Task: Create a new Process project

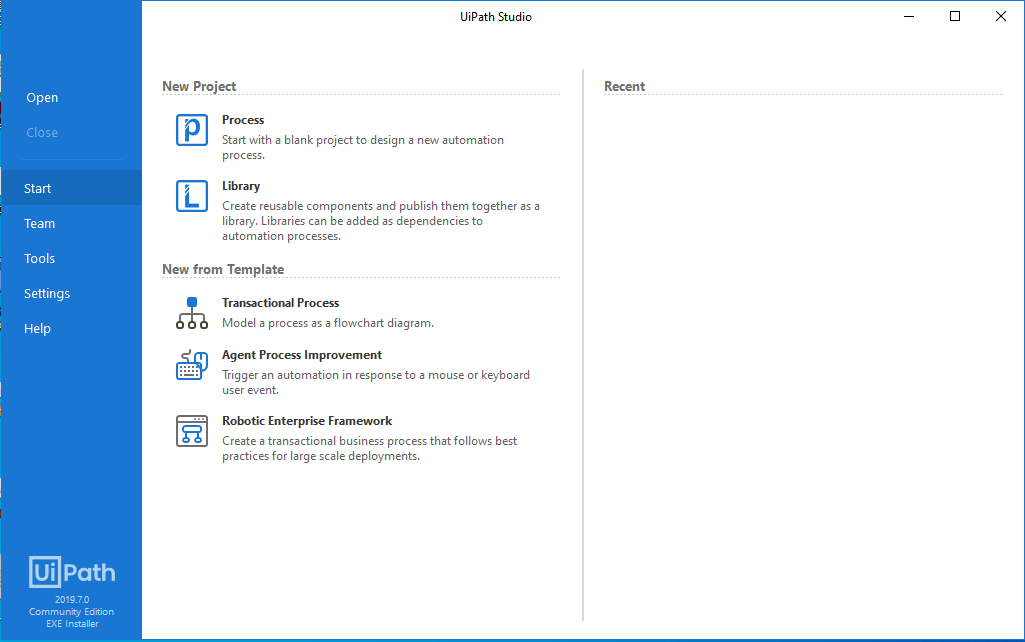Action: 243,120
